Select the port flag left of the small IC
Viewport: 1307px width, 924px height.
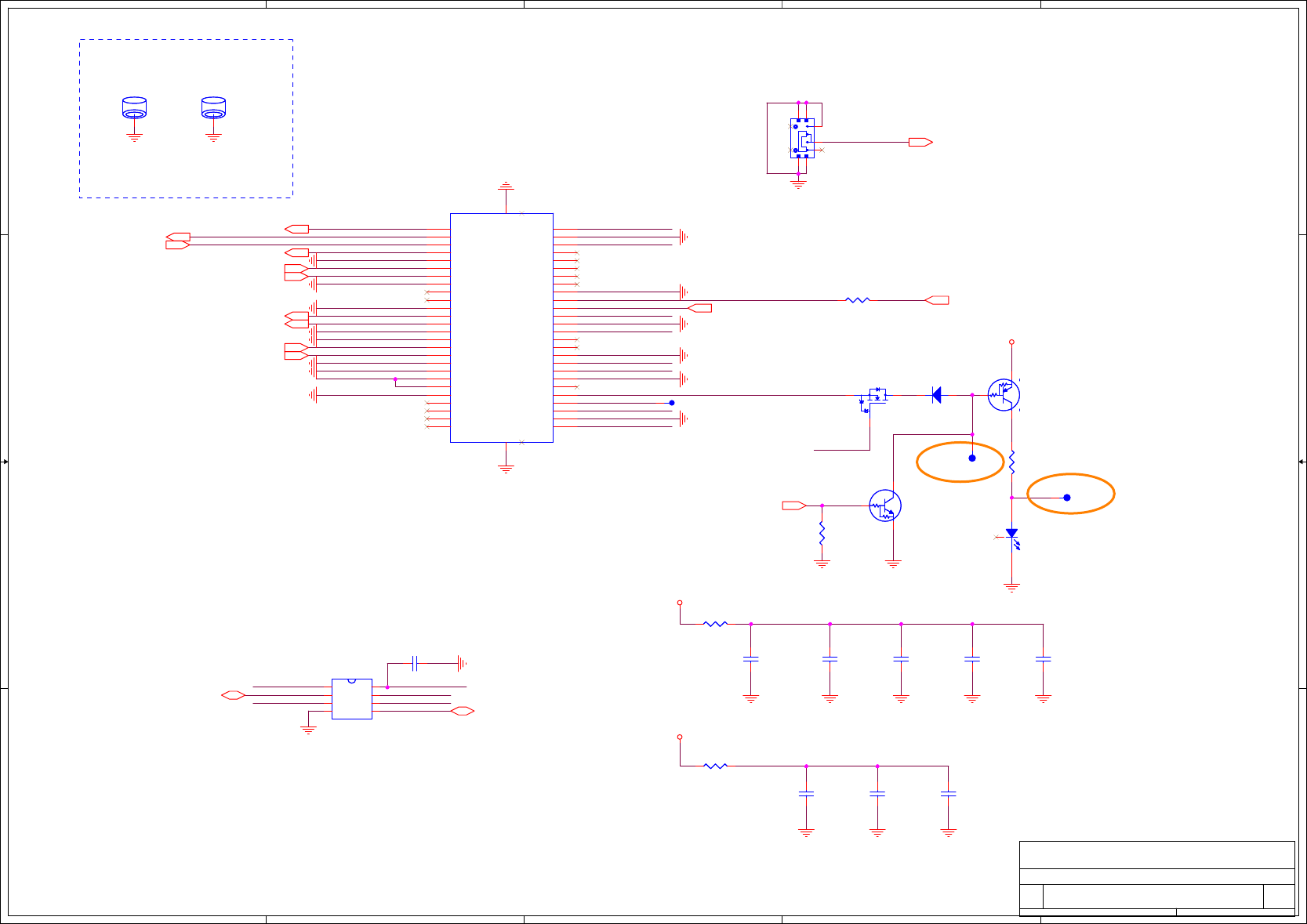click(234, 695)
